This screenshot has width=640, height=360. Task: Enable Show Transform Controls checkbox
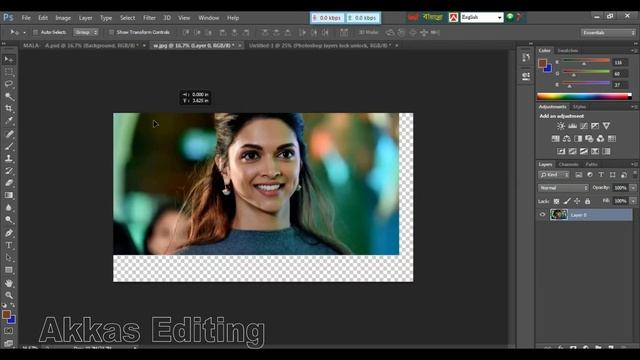point(111,32)
